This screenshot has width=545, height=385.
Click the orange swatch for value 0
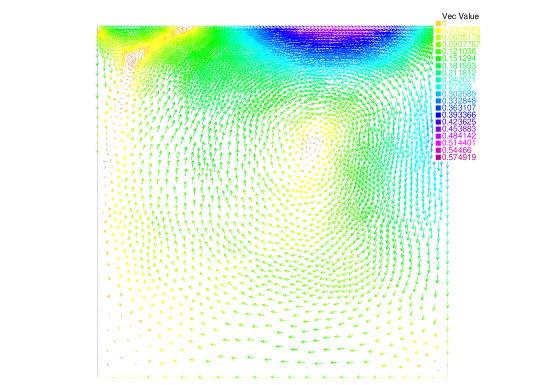(x=438, y=23)
